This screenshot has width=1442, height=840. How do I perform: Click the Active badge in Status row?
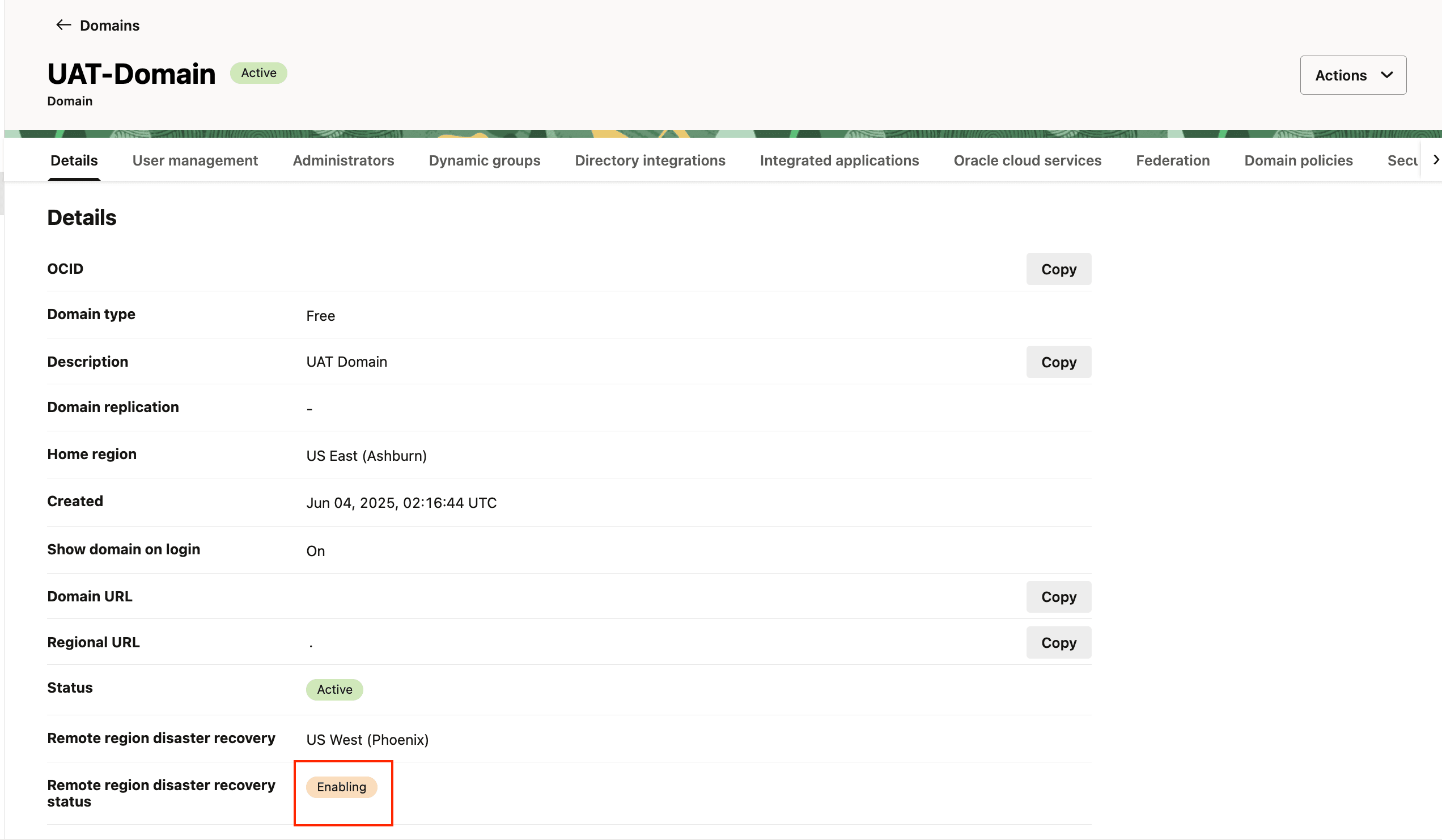[x=334, y=689]
